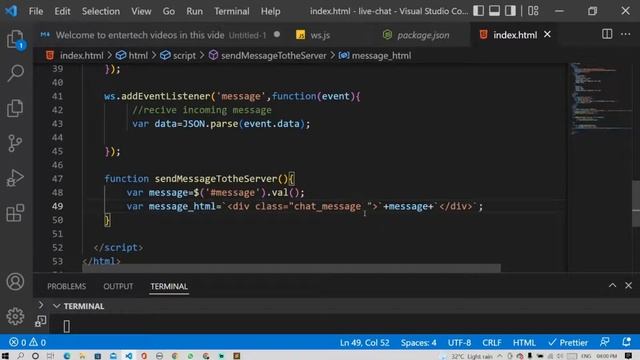This screenshot has height=360, width=640.
Task: Click the Windows Start button
Action: click(x=5, y=356)
